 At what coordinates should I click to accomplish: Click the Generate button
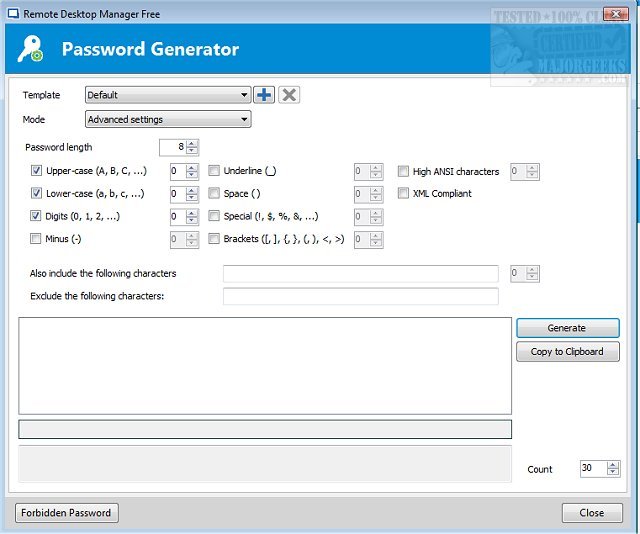pos(568,328)
